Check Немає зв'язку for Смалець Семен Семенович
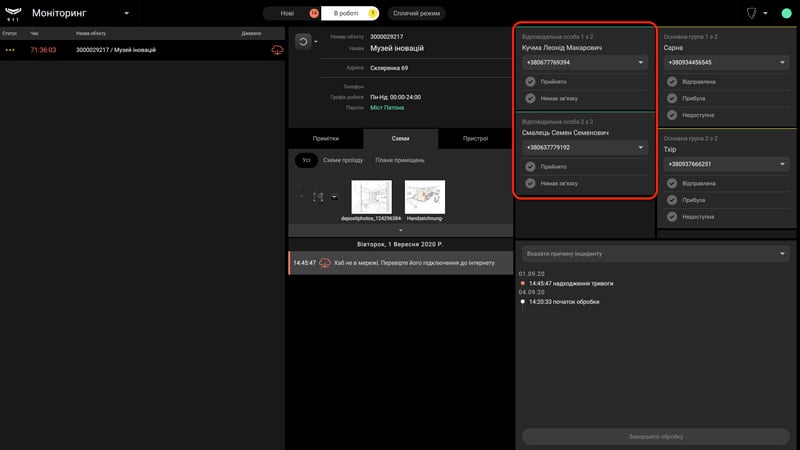 point(530,183)
